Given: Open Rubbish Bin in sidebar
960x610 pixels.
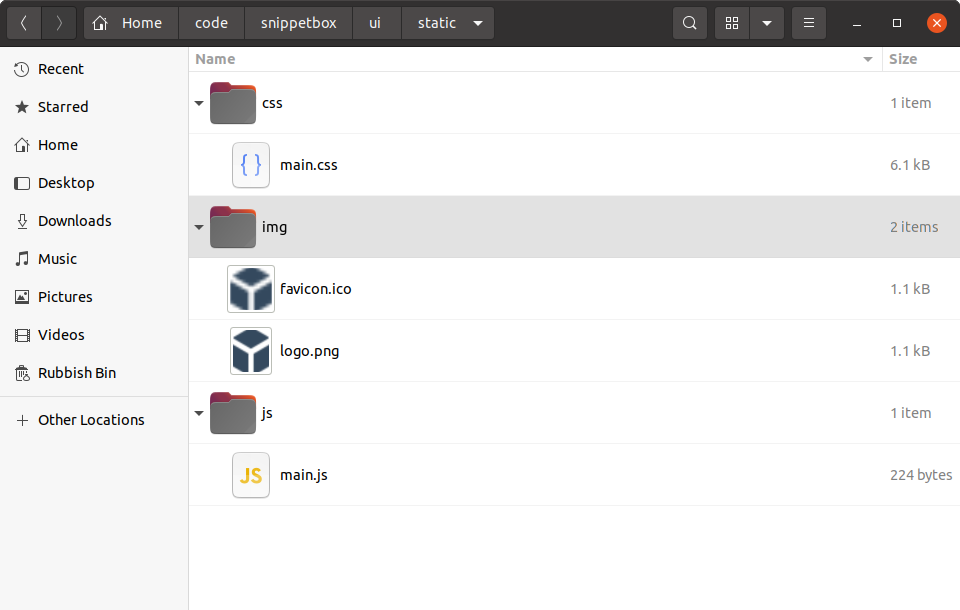Looking at the screenshot, I should 77,373.
